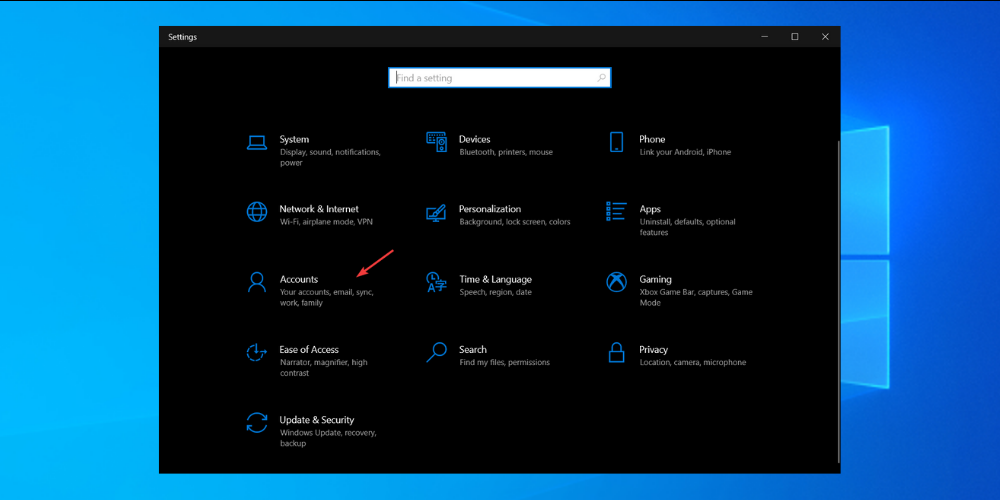Open the Privacy padlock icon
The width and height of the screenshot is (1000, 500).
tap(616, 352)
